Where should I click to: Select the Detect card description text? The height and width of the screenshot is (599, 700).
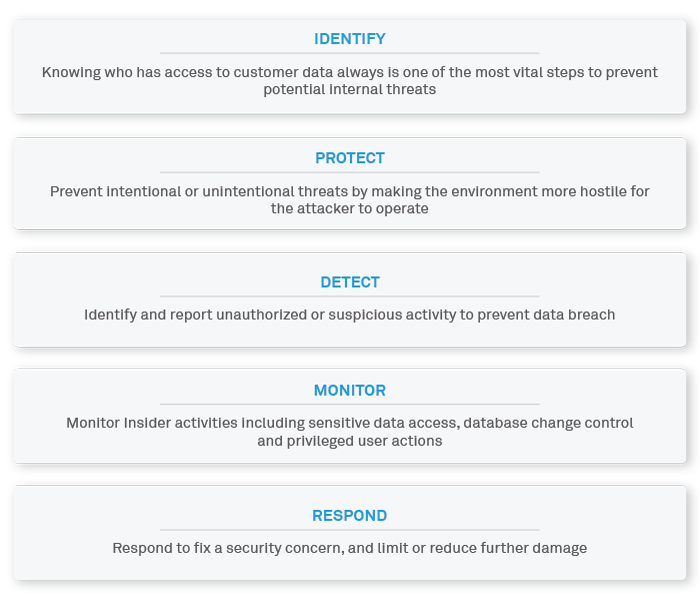click(349, 314)
